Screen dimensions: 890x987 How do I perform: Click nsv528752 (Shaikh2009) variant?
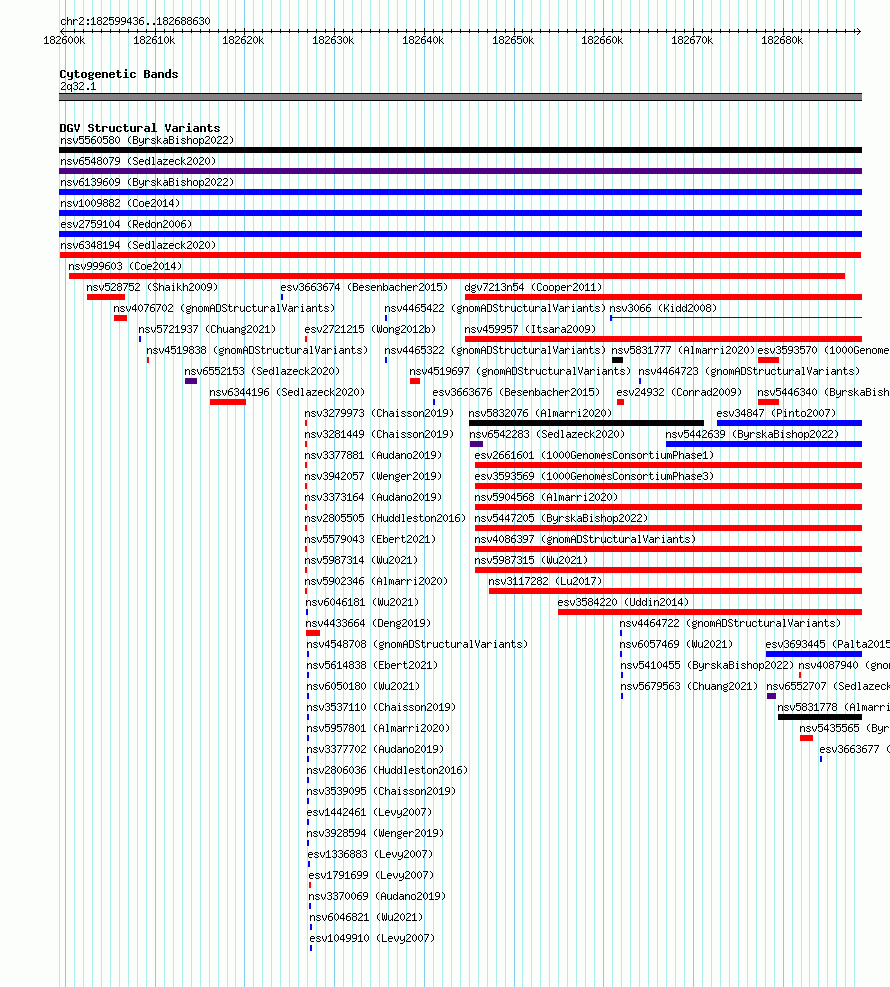(152, 287)
